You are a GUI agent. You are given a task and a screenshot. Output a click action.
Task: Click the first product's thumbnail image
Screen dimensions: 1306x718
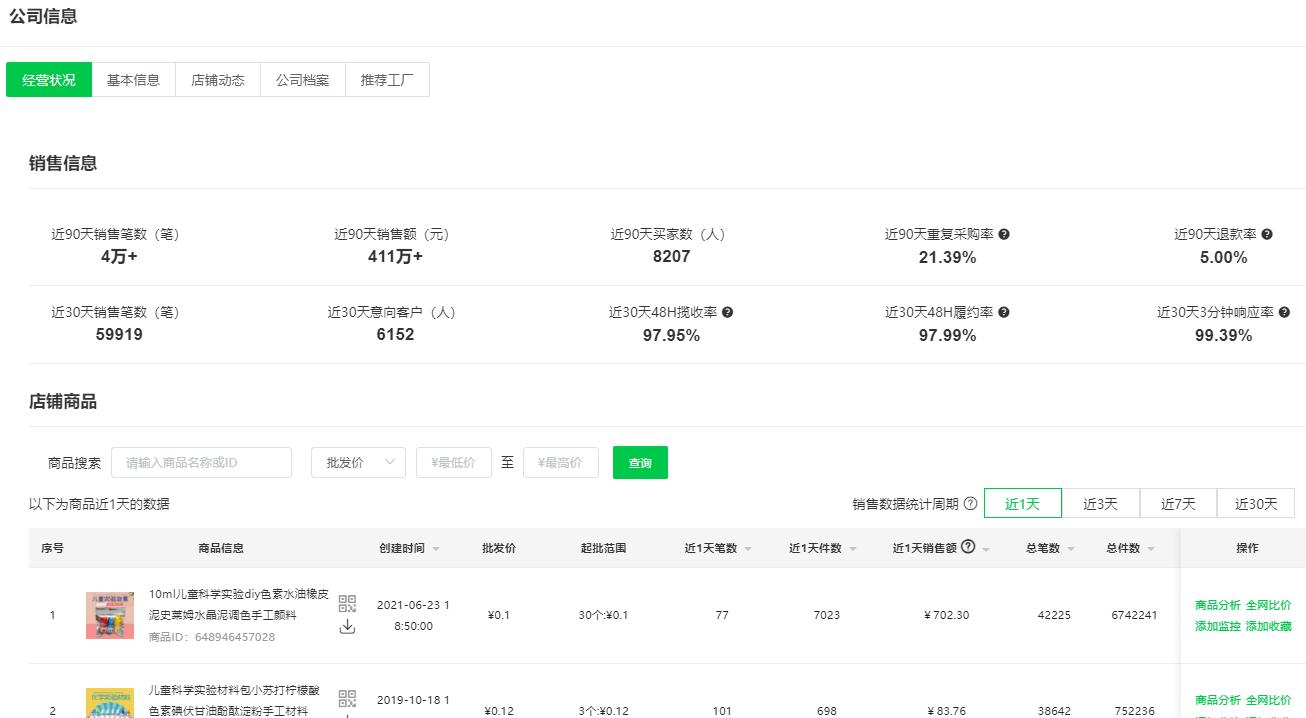point(110,615)
